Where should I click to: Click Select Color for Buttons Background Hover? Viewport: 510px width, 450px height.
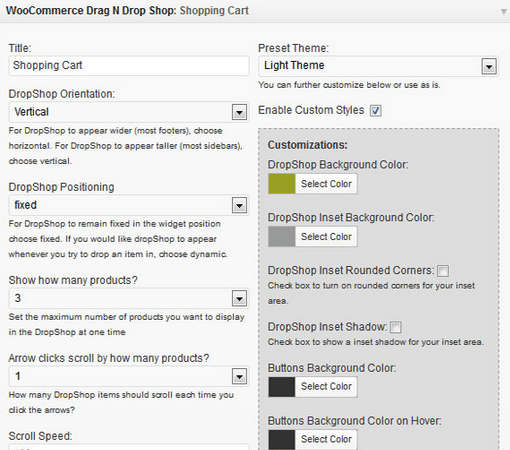tap(326, 440)
